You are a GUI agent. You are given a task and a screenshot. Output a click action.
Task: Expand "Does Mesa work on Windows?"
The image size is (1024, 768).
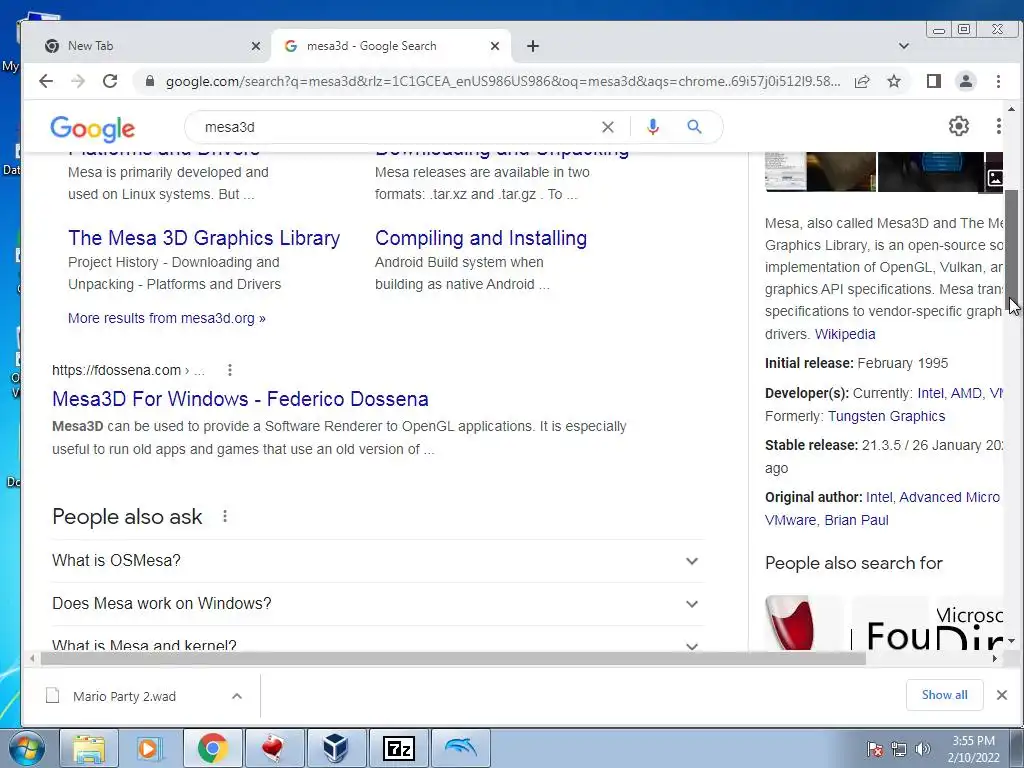(x=377, y=604)
